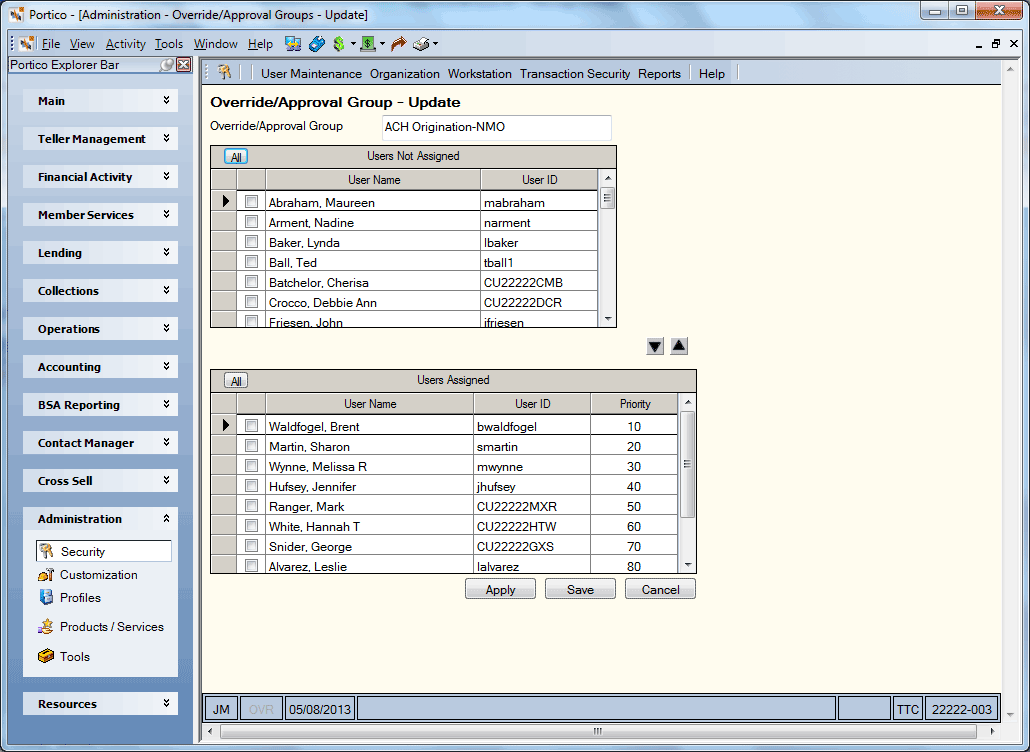Open the Transaction Security menu
The height and width of the screenshot is (752, 1030).
point(575,74)
